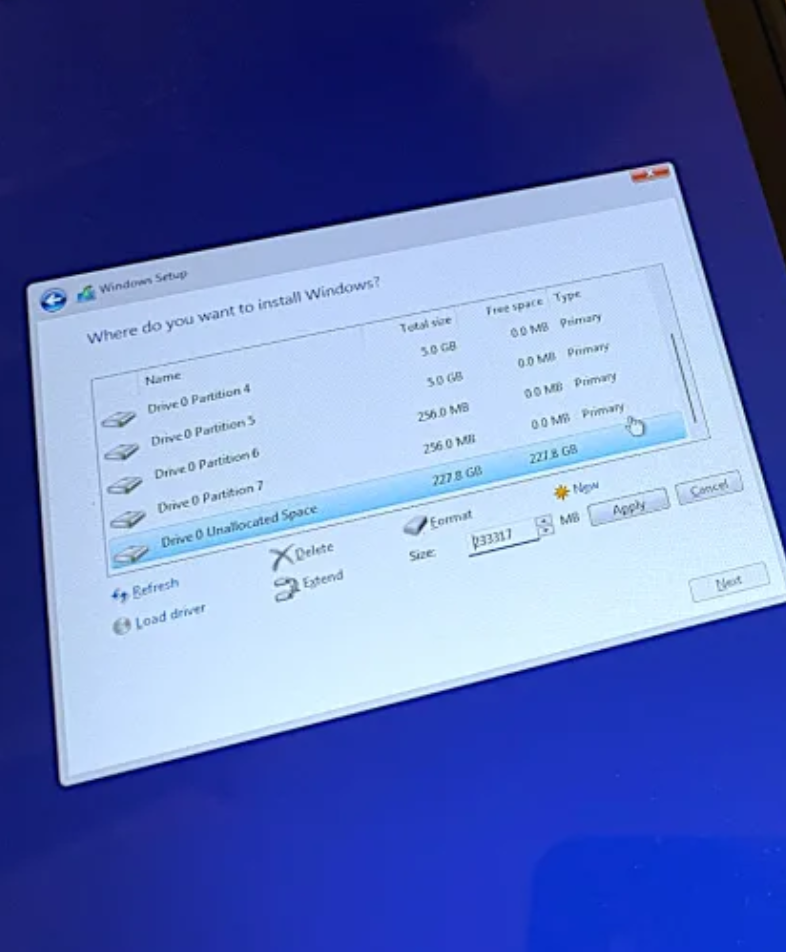Click the Refresh arrows icon
This screenshot has height=952, width=786.
tap(120, 594)
